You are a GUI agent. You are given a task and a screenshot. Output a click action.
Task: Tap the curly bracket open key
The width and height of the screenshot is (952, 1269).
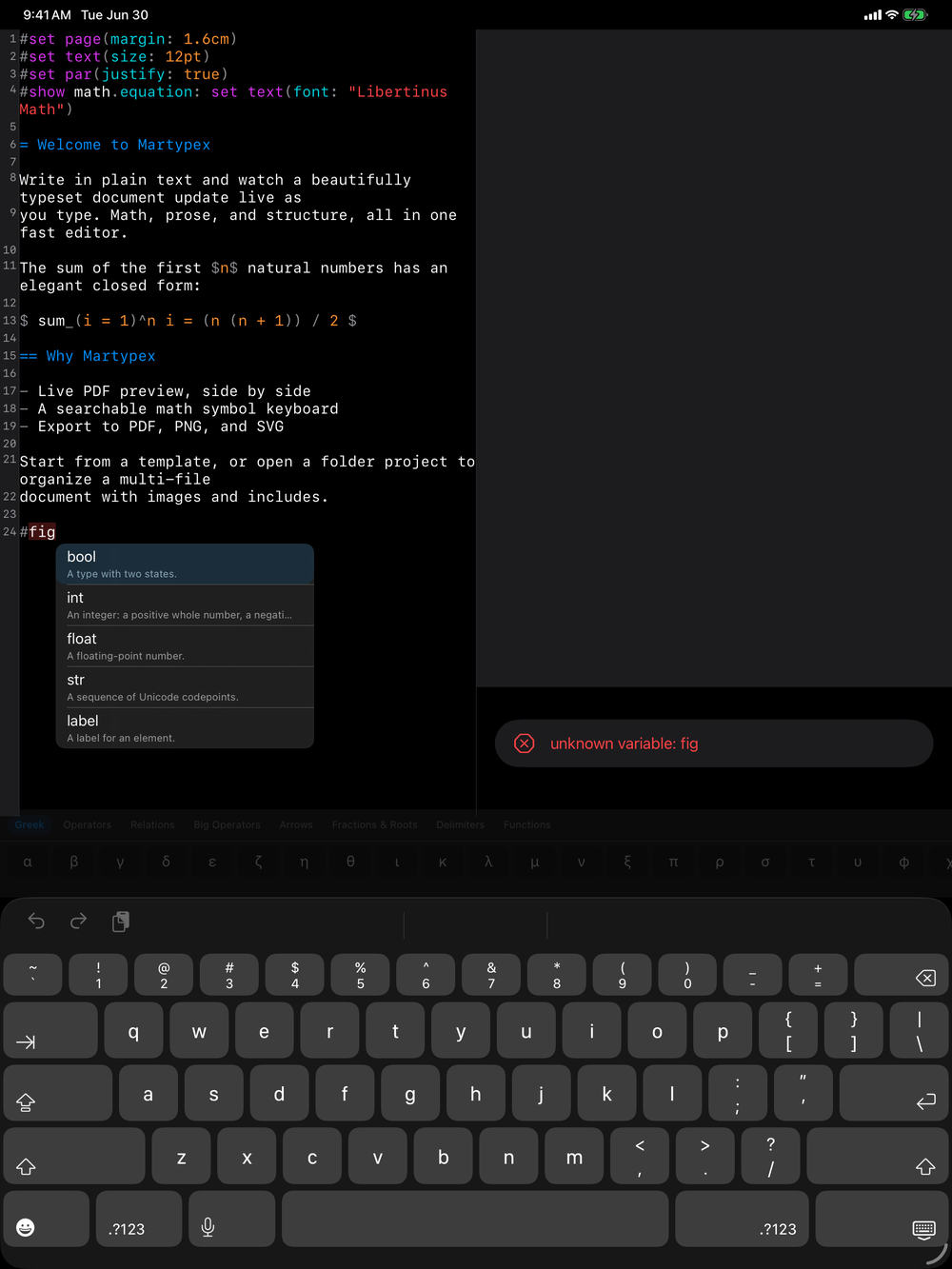tap(788, 1030)
